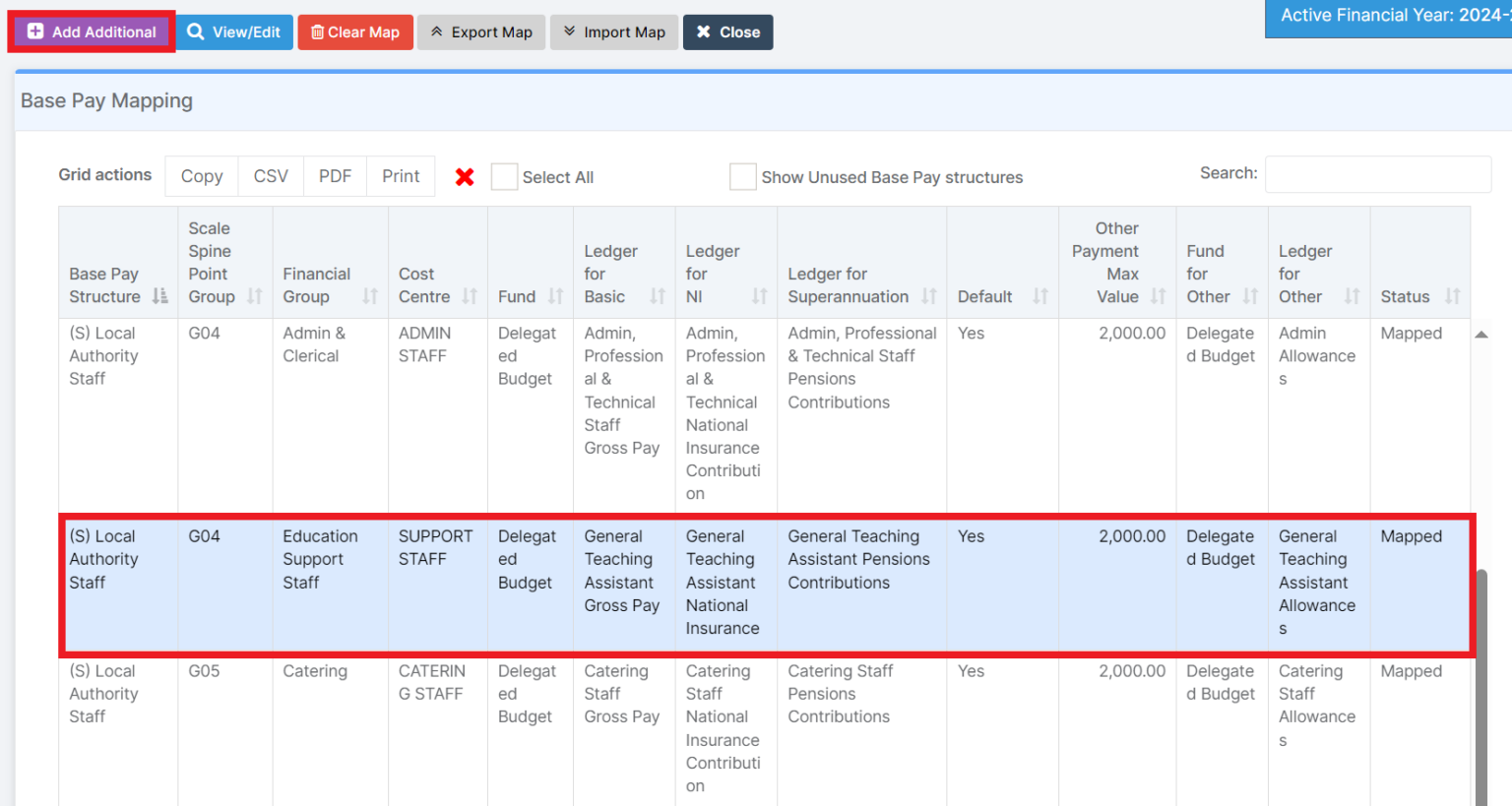Screen dimensions: 1512x806
Task: Copy the grid data
Action: 201,175
